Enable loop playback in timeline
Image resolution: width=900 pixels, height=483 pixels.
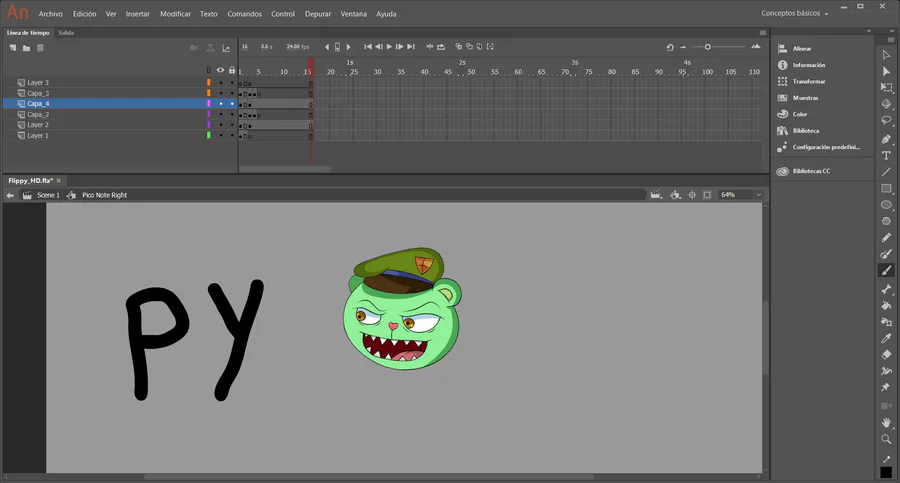click(x=441, y=47)
